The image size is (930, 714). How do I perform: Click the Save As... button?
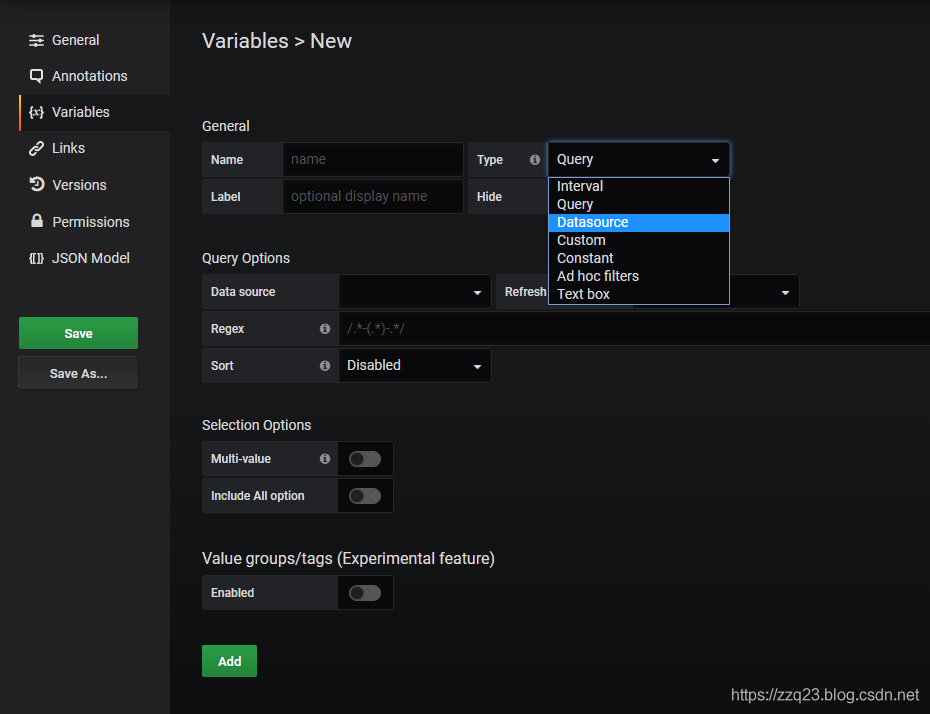coord(78,373)
